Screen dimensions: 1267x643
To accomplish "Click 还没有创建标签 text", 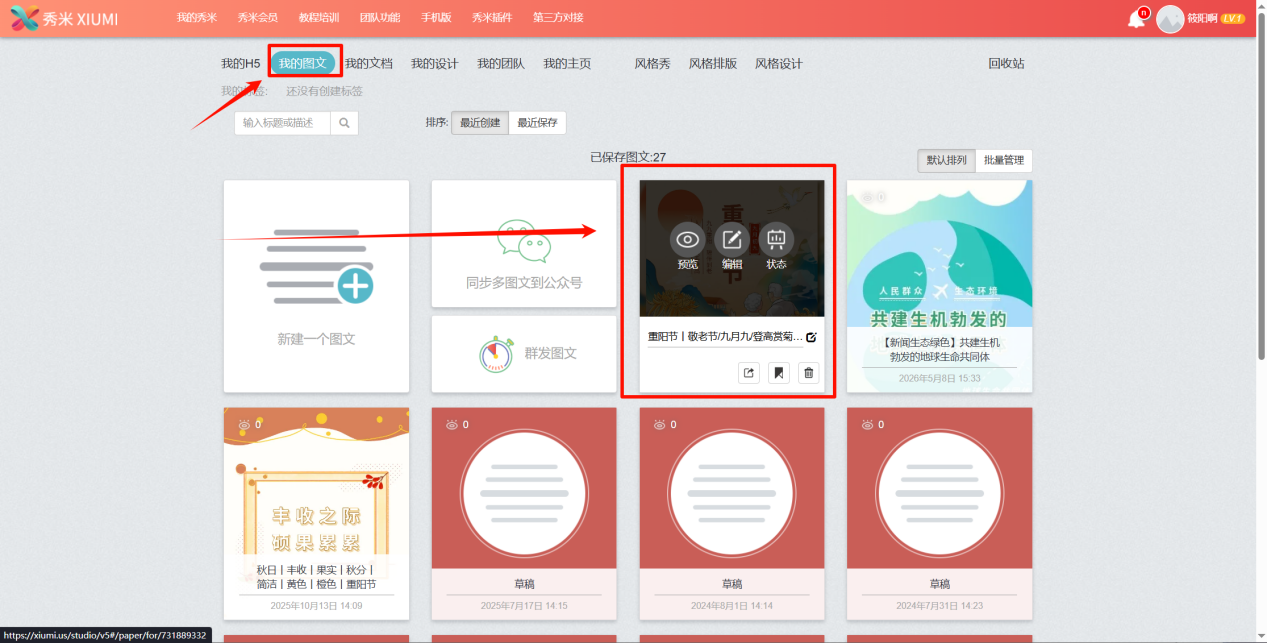I will [x=324, y=91].
